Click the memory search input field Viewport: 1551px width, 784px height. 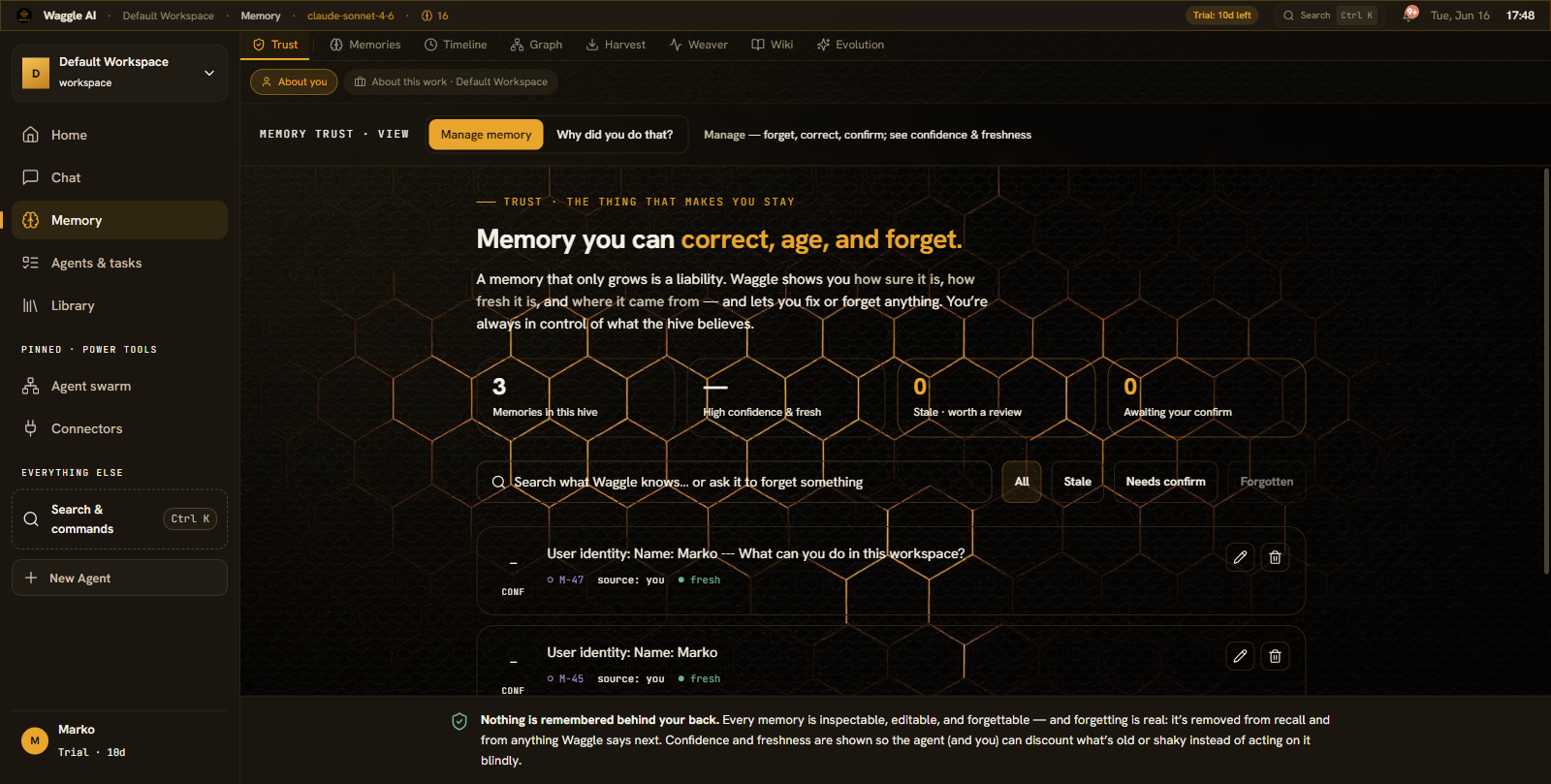[x=734, y=482]
